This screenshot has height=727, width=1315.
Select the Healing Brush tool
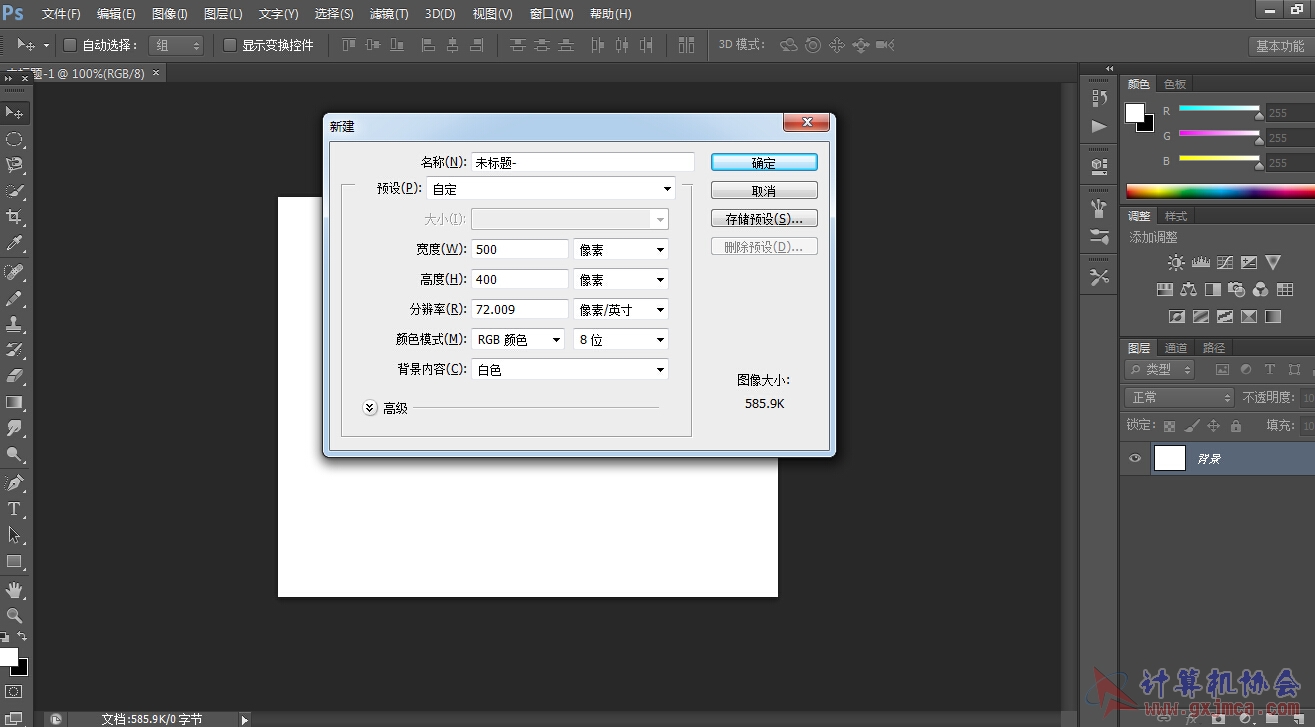(14, 272)
